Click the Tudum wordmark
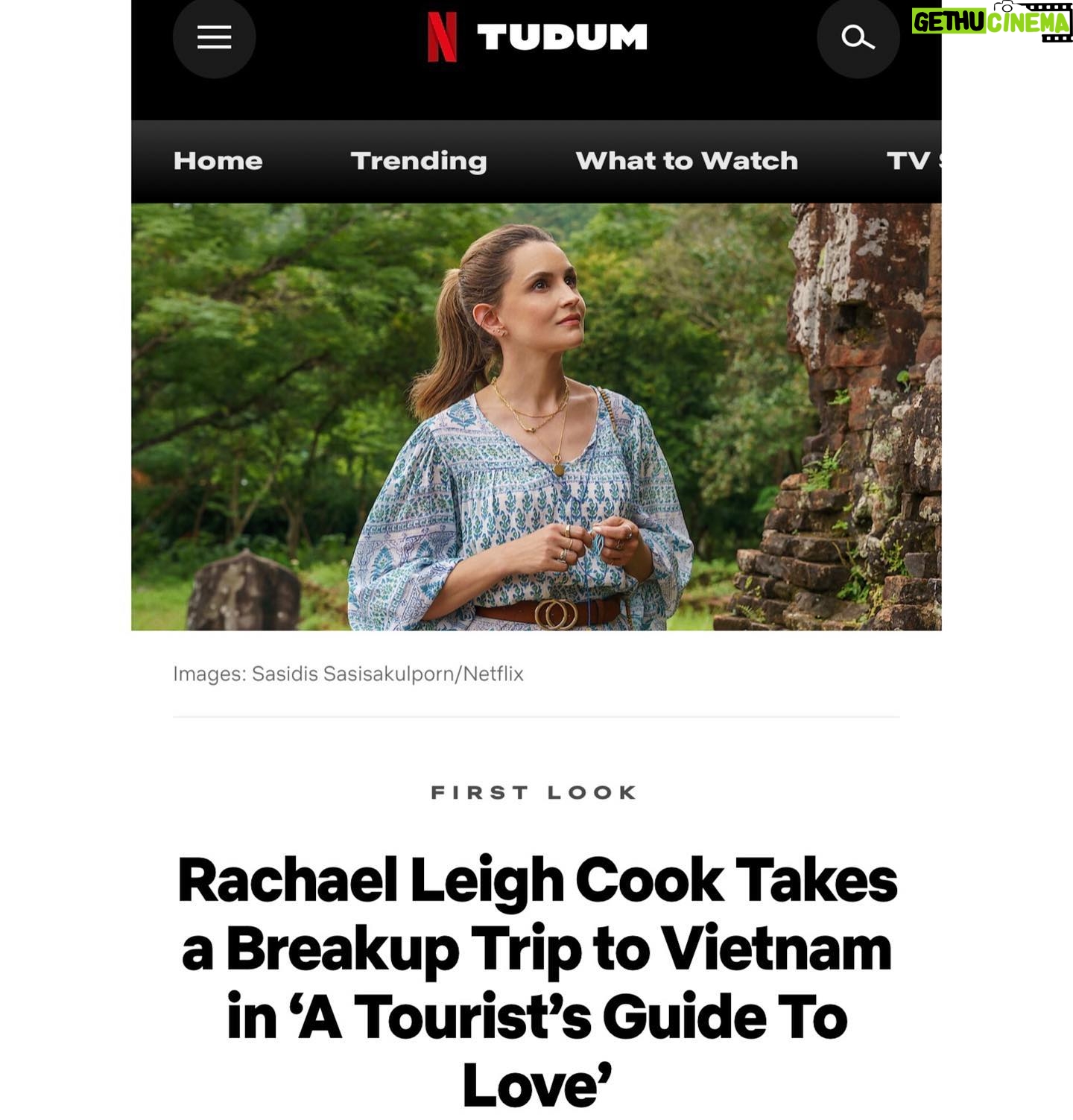This screenshot has width=1073, height=1120. (562, 37)
